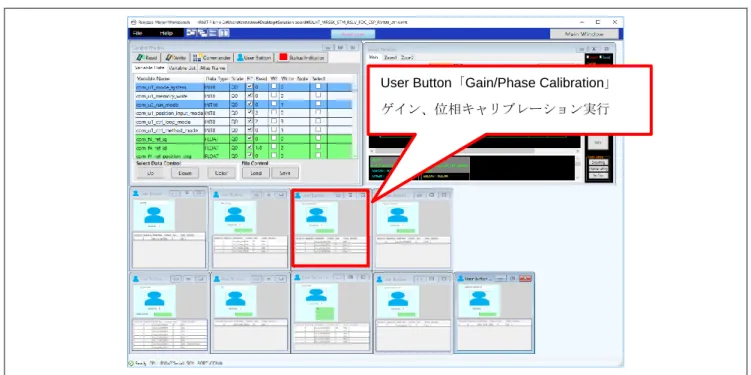Screen dimensions: 751x375
Task: Click the Down button under Select Data Control
Action: (x=185, y=173)
